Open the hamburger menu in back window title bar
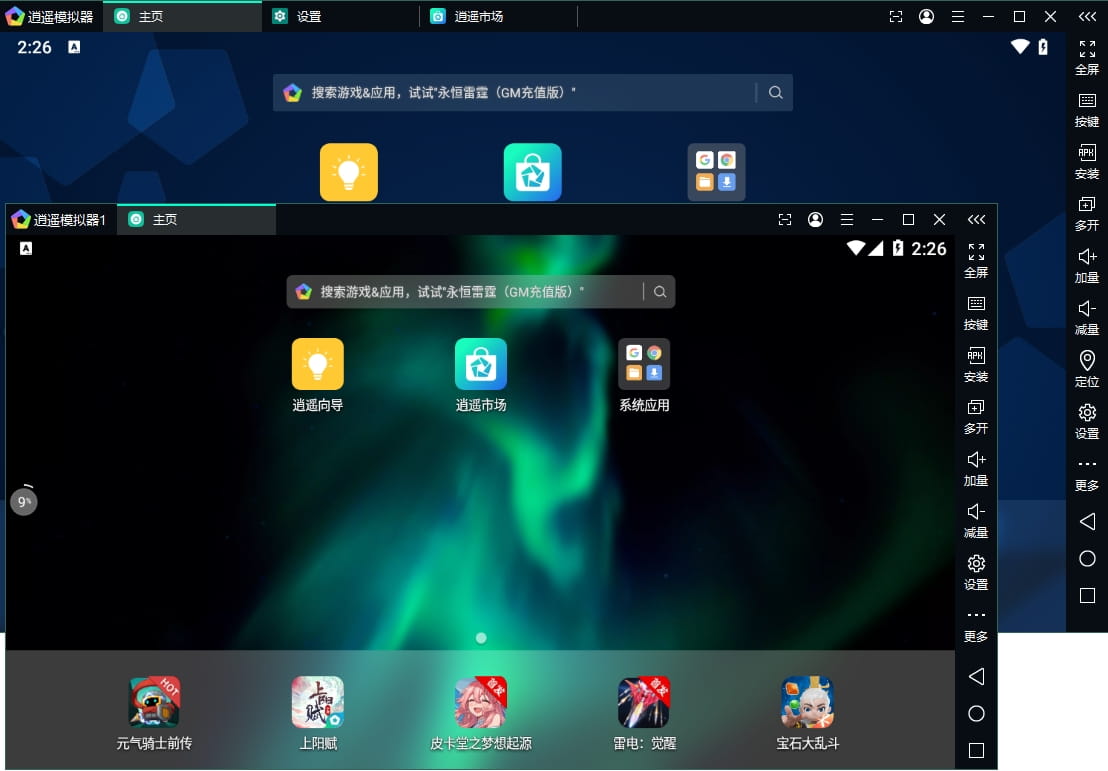This screenshot has width=1108, height=771. [957, 16]
